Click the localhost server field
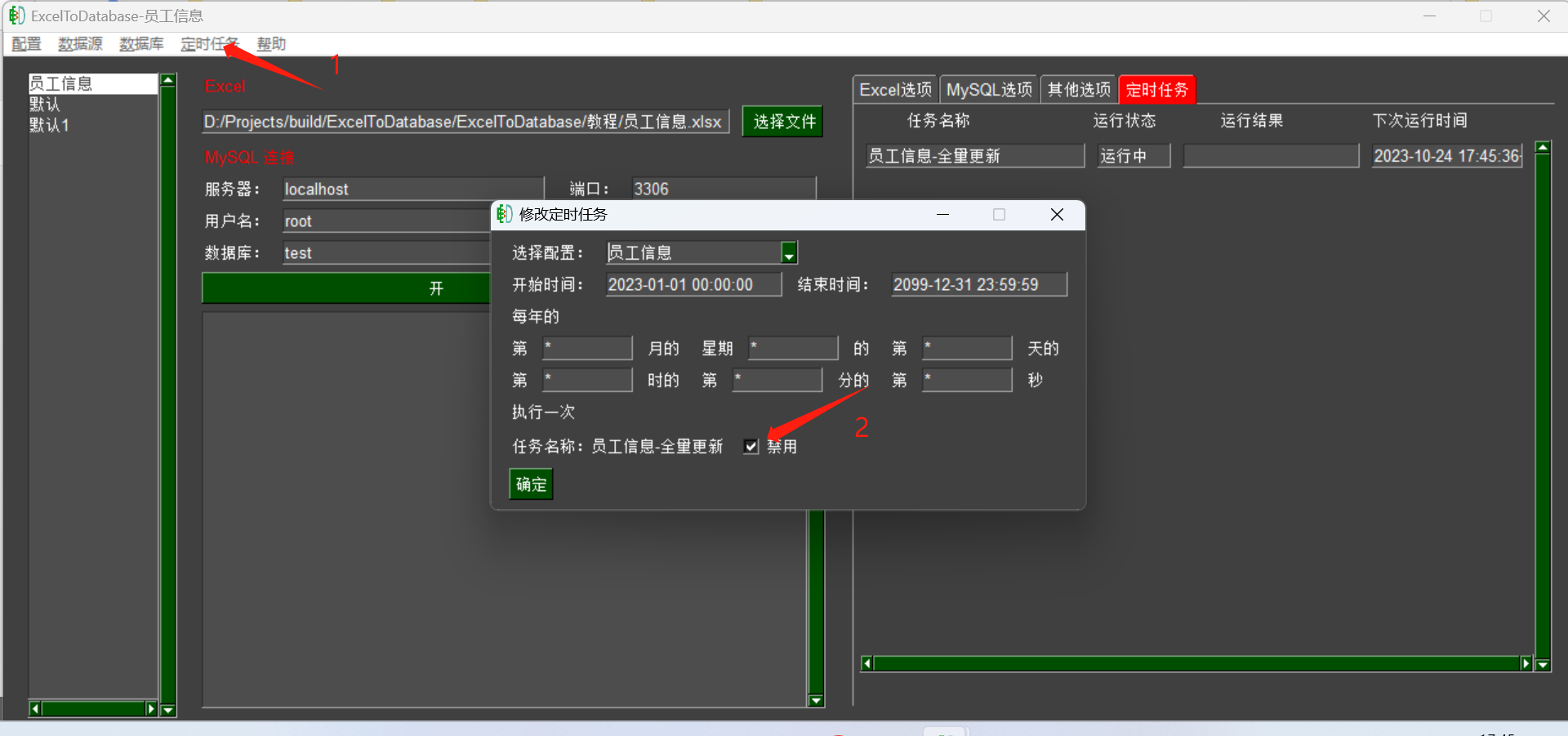Viewport: 1568px width, 736px height. click(x=412, y=189)
